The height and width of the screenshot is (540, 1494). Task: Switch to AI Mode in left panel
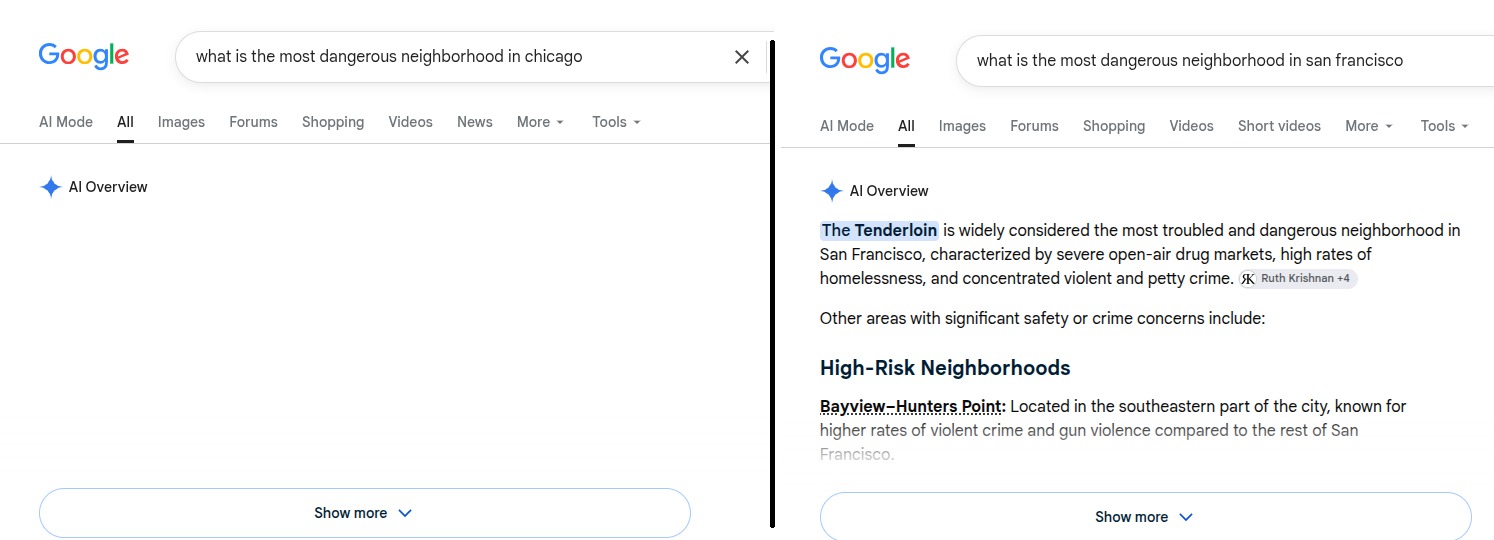66,122
